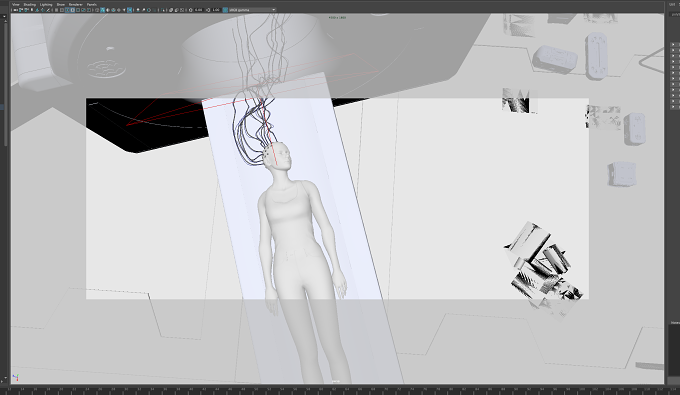Click the Exposure reset icon

click(x=190, y=10)
